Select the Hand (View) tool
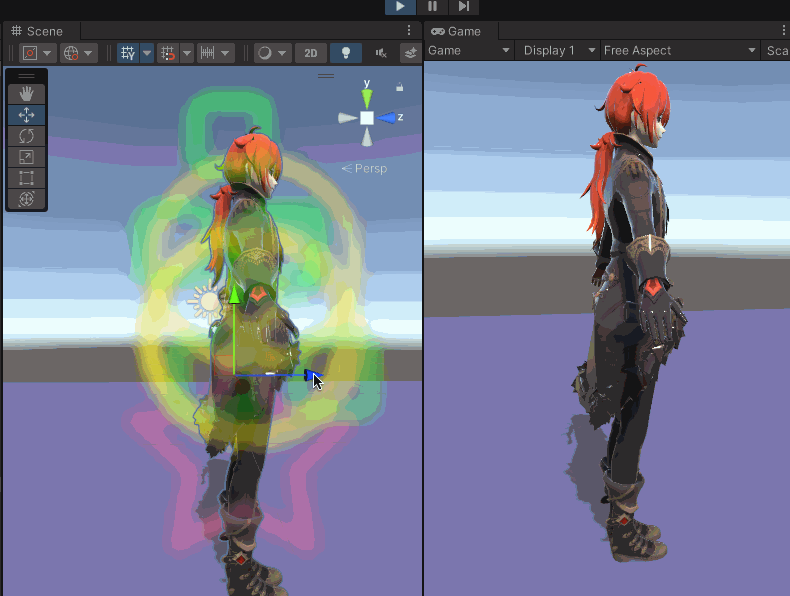 pyautogui.click(x=27, y=94)
